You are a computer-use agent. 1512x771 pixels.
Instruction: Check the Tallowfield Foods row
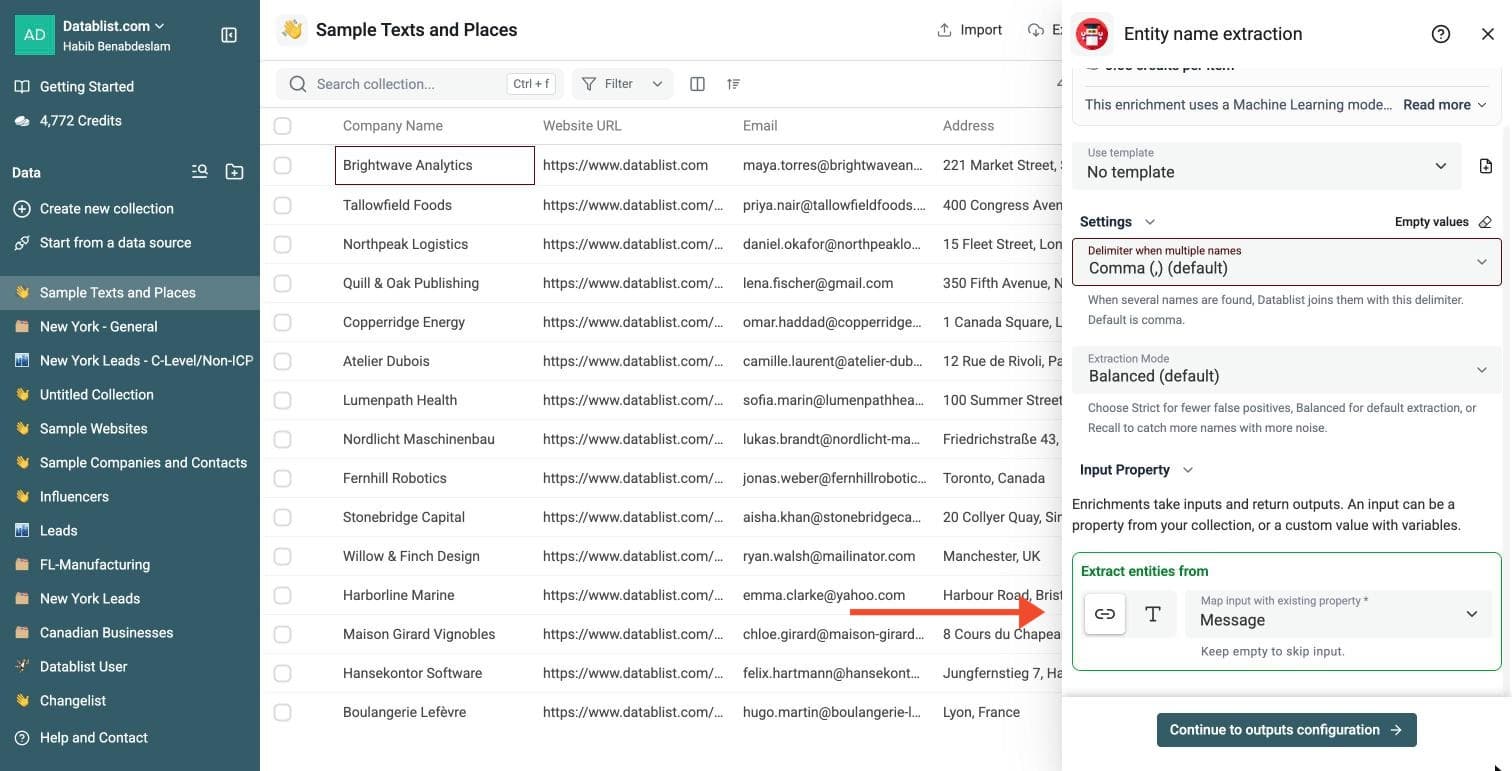(x=283, y=205)
